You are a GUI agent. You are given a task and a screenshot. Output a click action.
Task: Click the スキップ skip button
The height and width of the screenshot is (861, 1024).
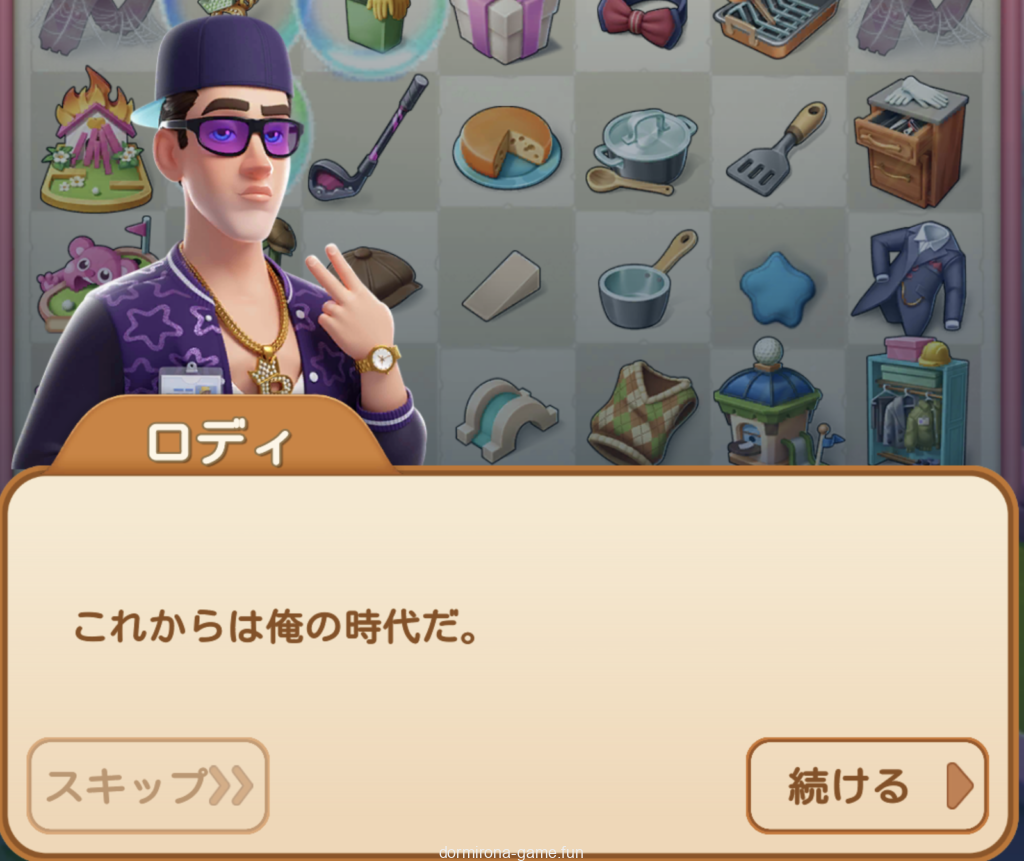point(148,785)
